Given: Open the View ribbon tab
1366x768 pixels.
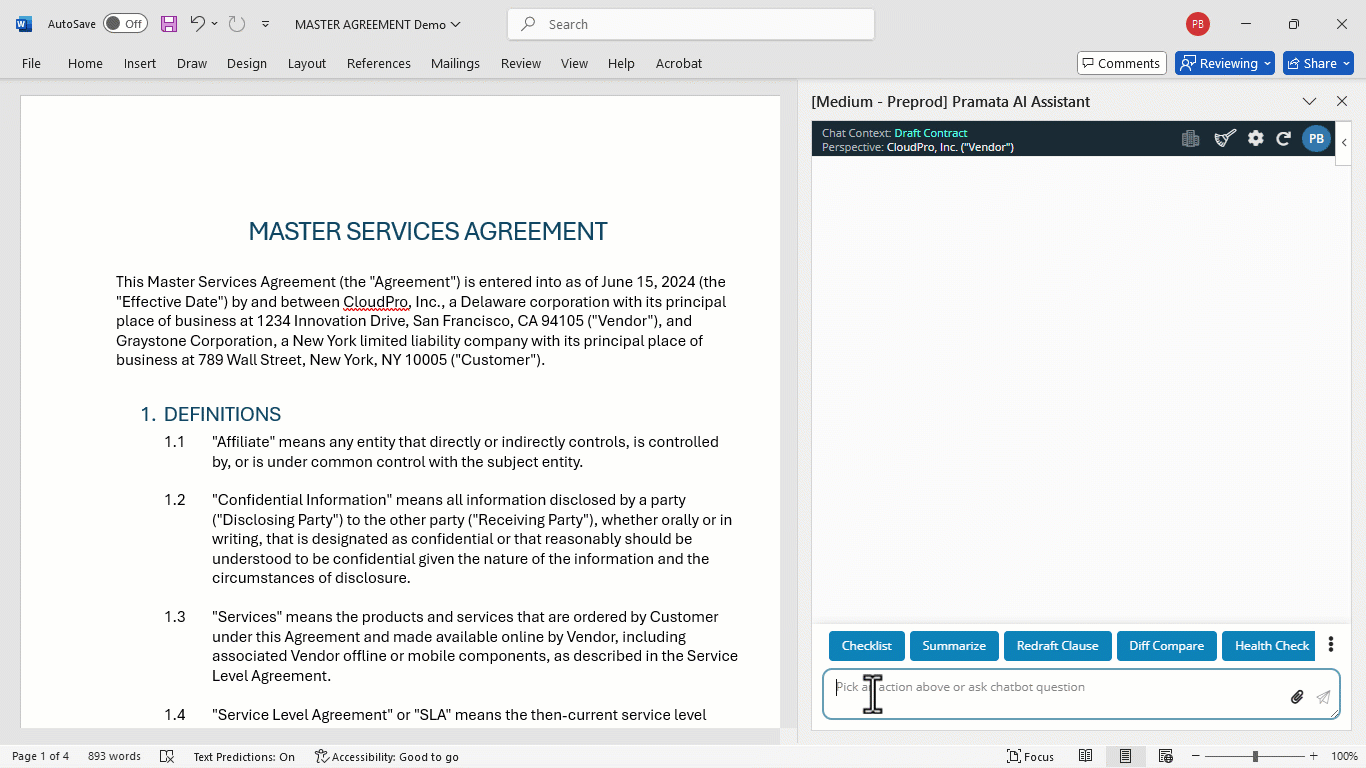Looking at the screenshot, I should 574,63.
